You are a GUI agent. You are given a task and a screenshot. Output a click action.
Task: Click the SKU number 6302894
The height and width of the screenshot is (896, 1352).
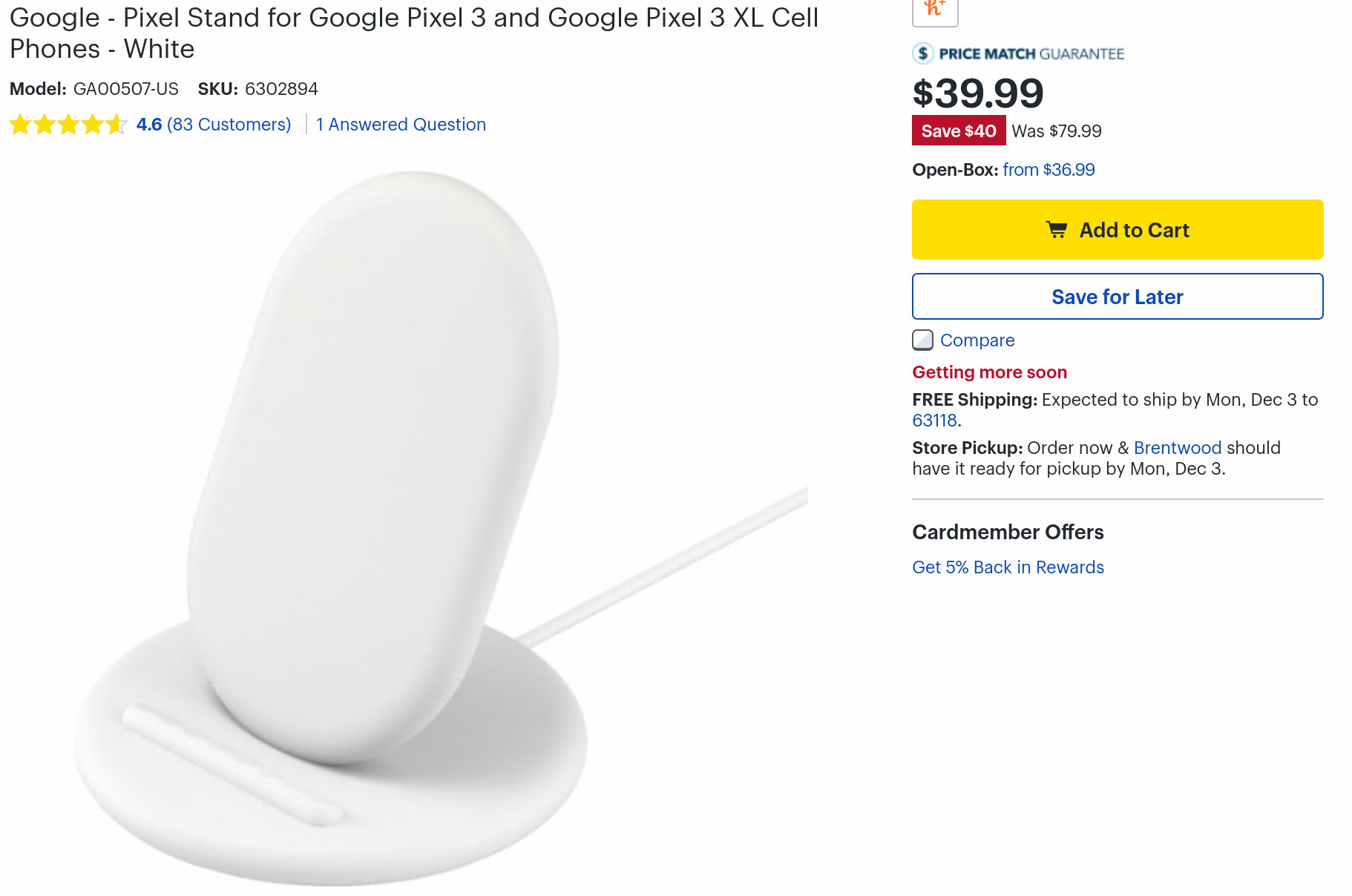281,89
